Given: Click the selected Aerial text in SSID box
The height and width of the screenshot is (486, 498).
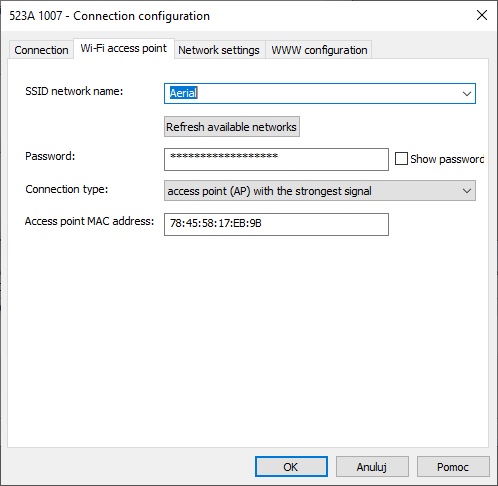Looking at the screenshot, I should pos(184,93).
